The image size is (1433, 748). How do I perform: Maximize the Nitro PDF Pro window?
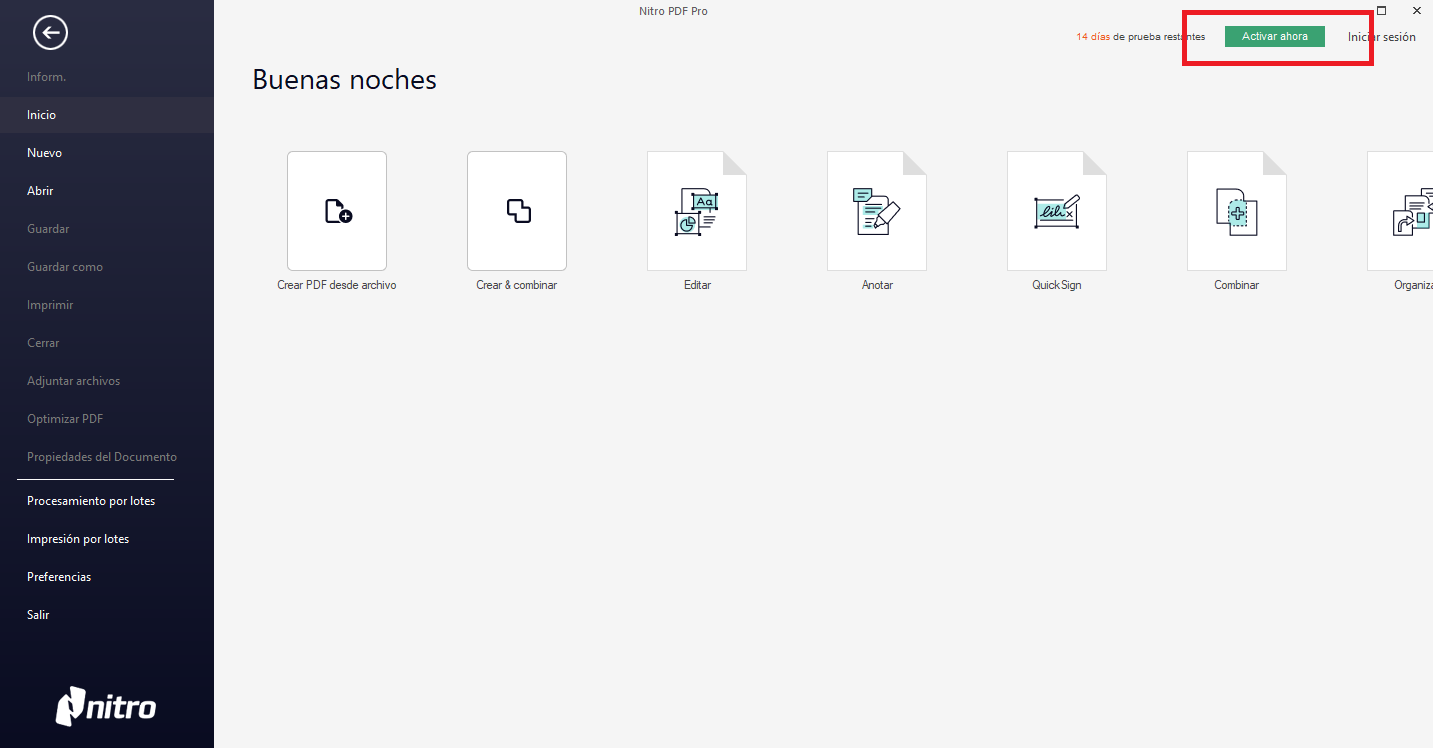(1381, 10)
